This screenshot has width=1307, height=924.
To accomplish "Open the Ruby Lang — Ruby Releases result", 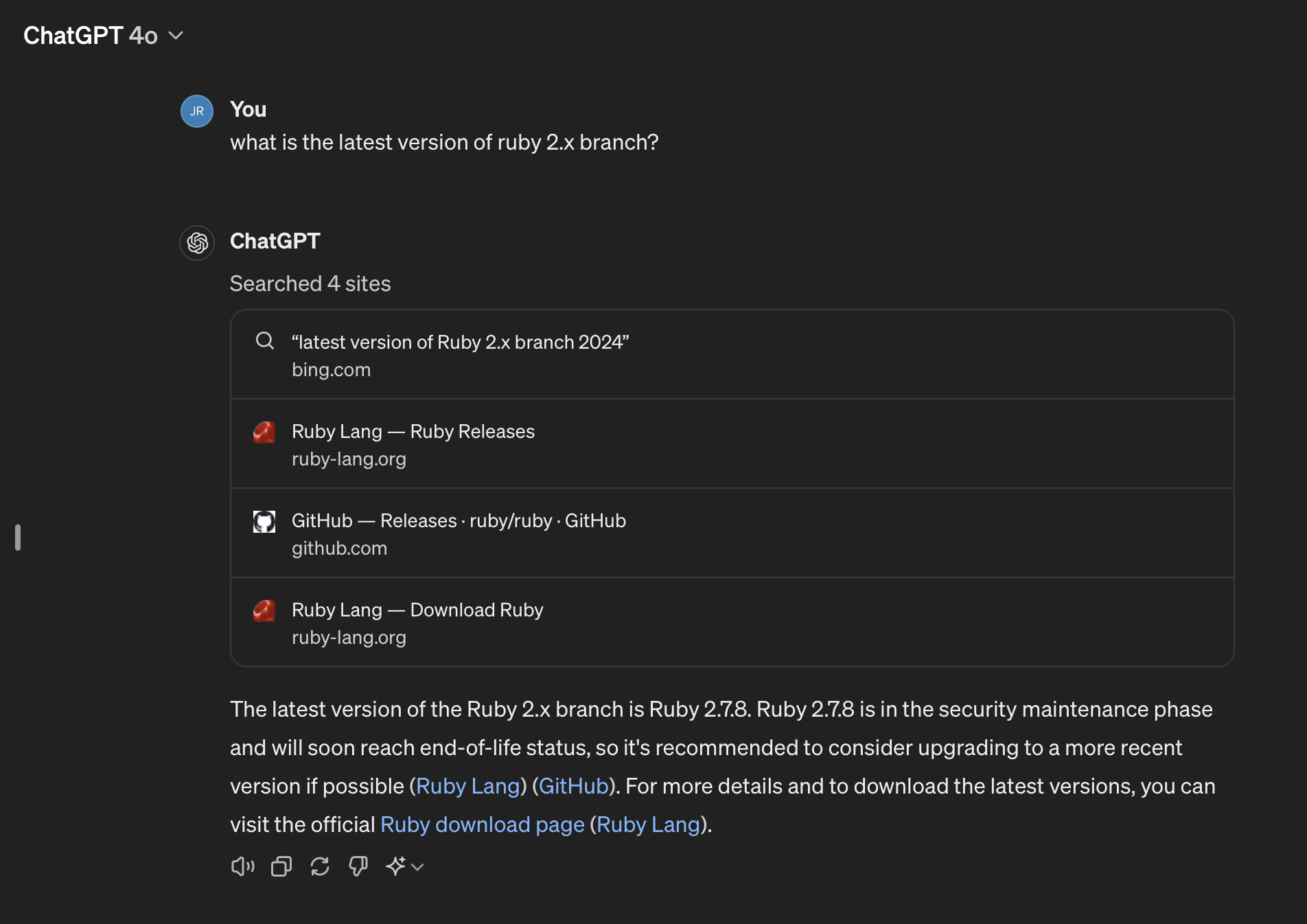I will pyautogui.click(x=732, y=444).
